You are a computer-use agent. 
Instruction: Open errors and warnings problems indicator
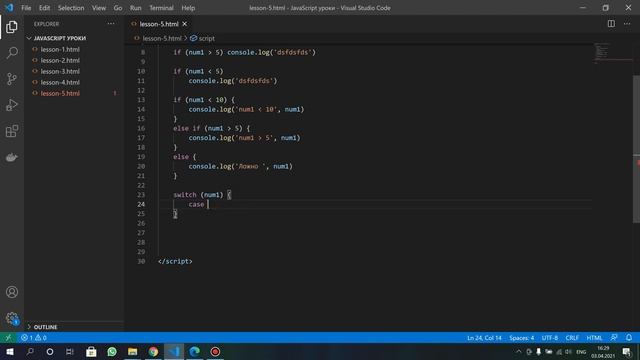(34, 338)
